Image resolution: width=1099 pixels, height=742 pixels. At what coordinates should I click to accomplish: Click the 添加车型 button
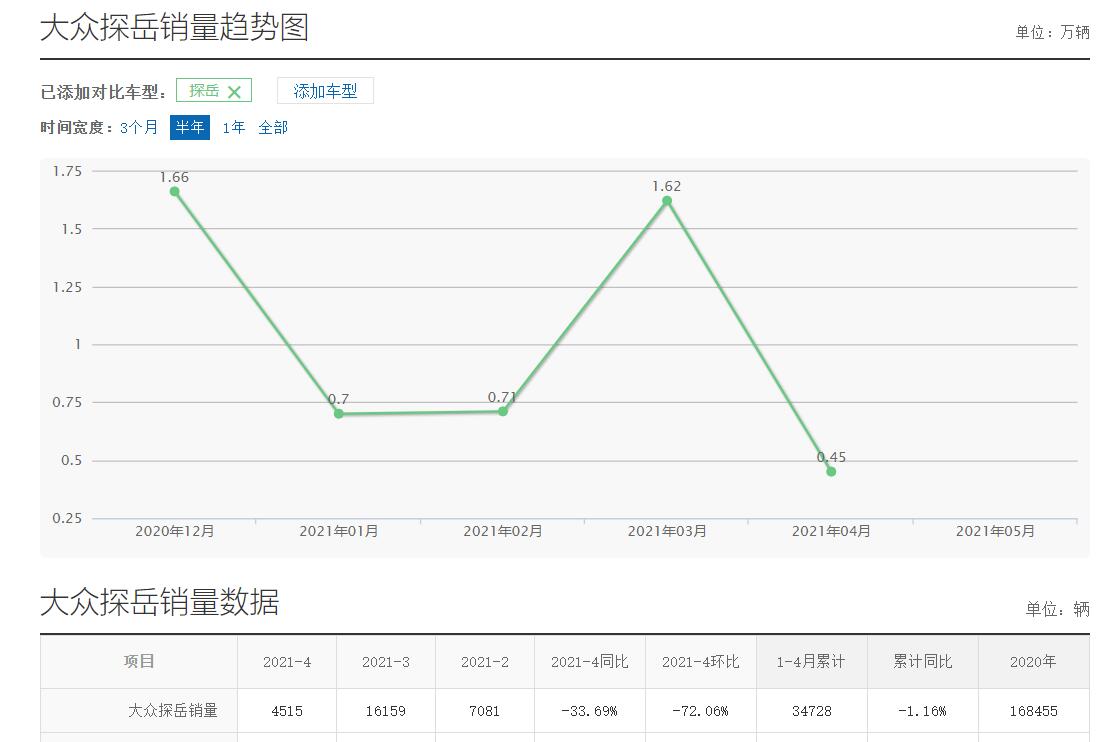pyautogui.click(x=325, y=91)
